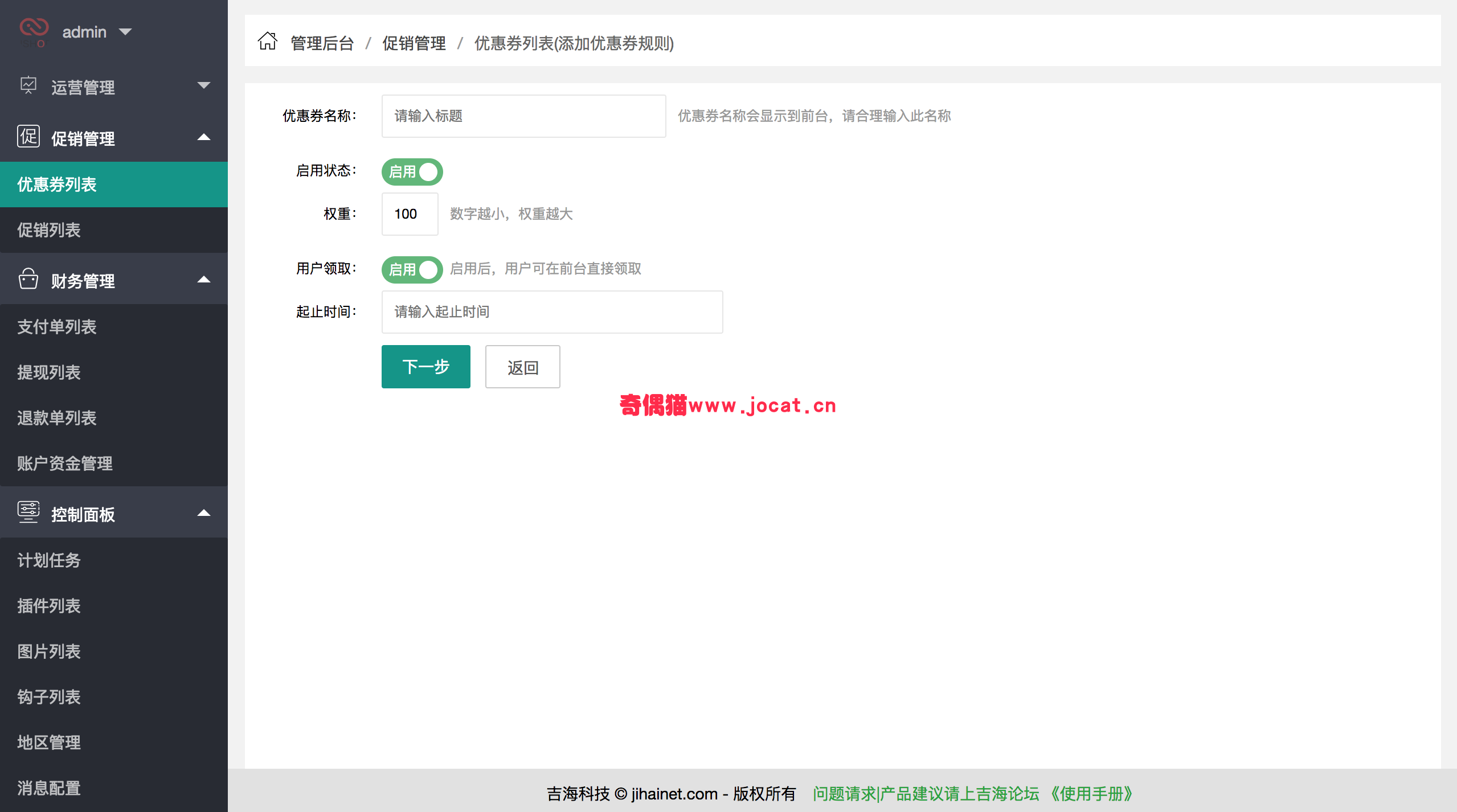Focus the 优惠券名称 input field

(524, 116)
